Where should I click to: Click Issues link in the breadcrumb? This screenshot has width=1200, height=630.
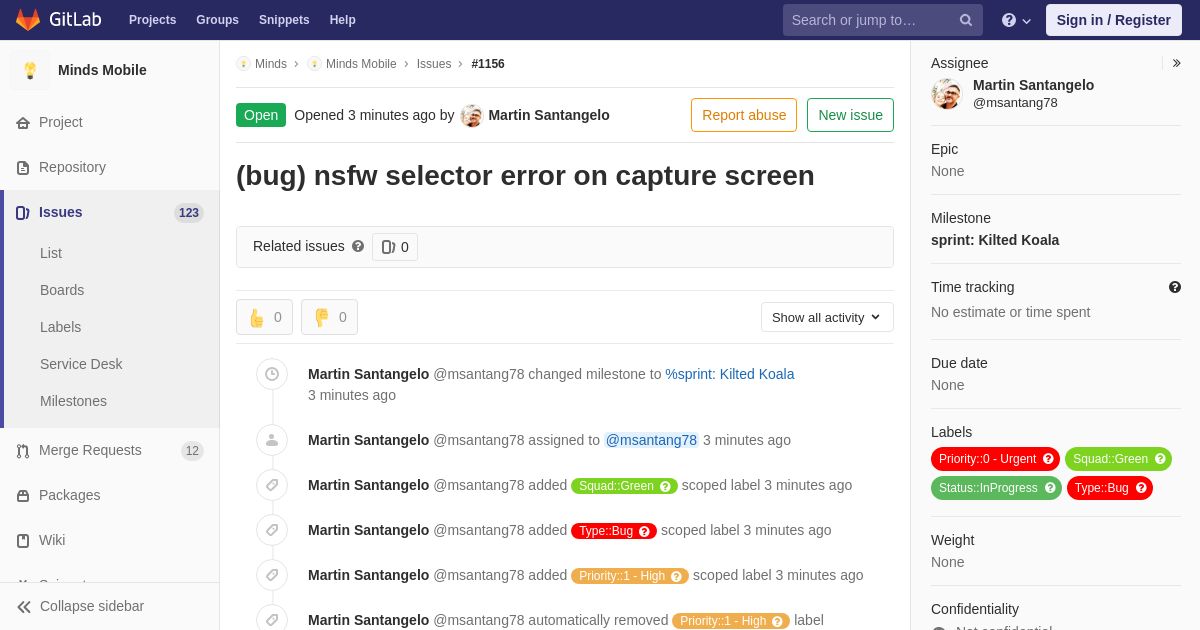click(434, 64)
